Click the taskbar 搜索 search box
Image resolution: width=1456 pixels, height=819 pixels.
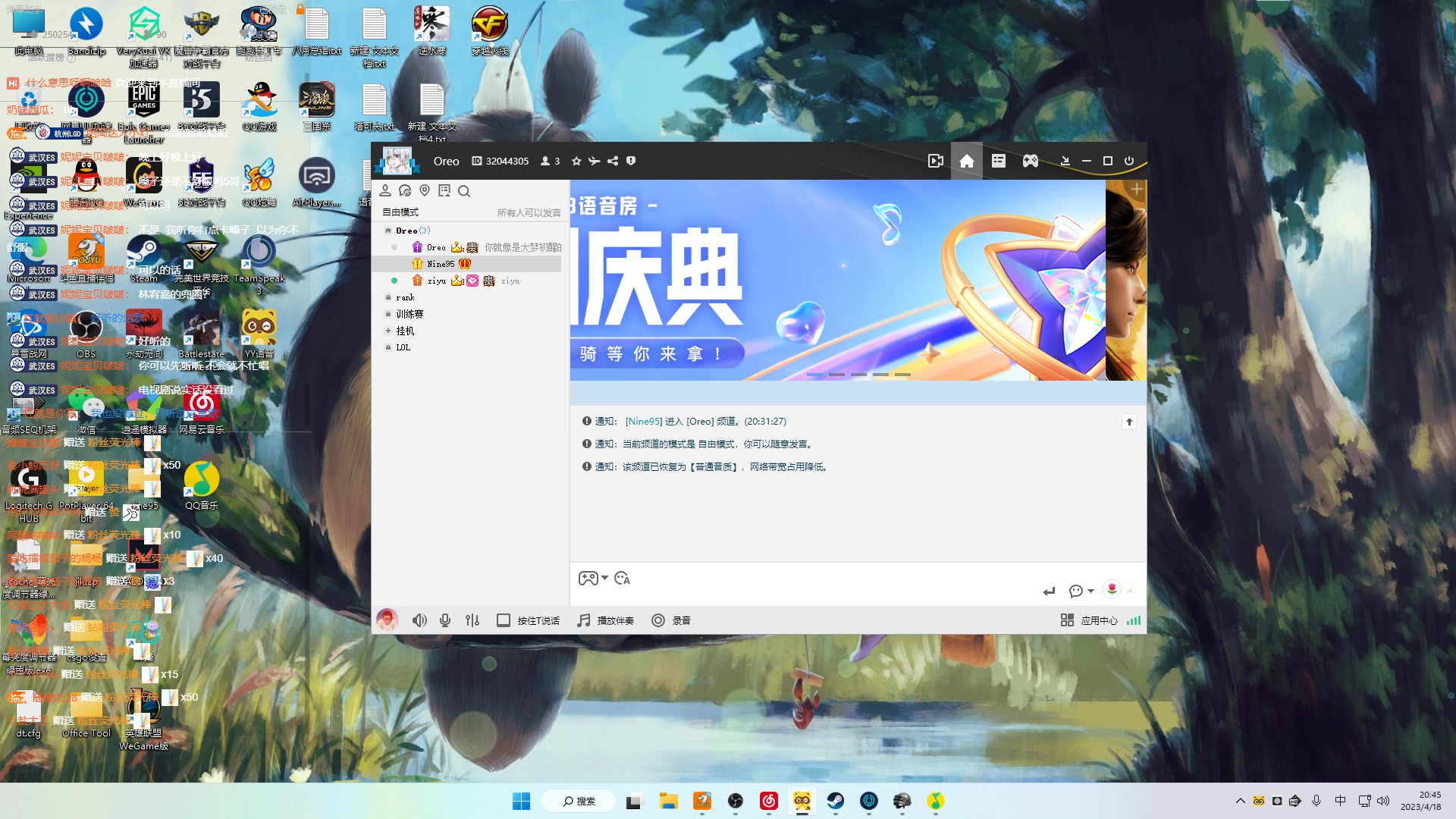click(579, 801)
